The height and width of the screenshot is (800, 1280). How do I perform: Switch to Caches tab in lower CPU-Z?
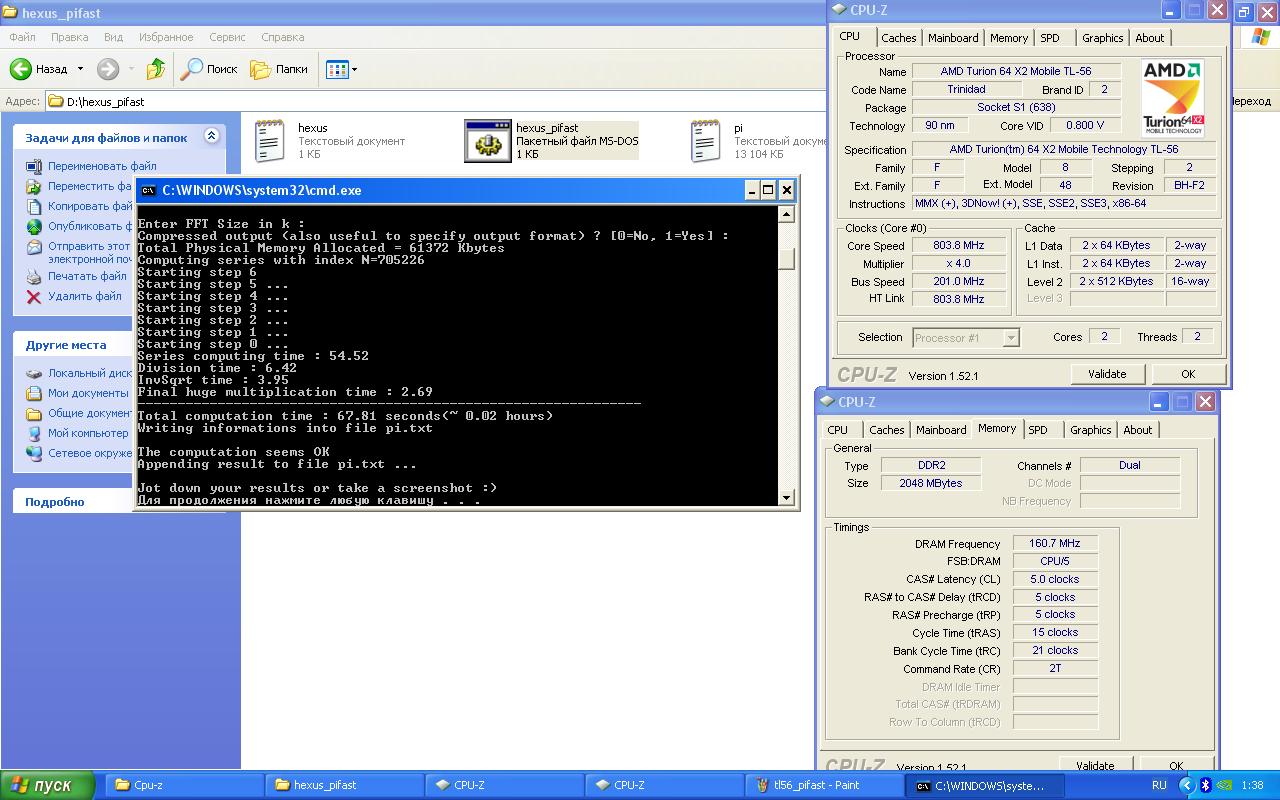(886, 430)
